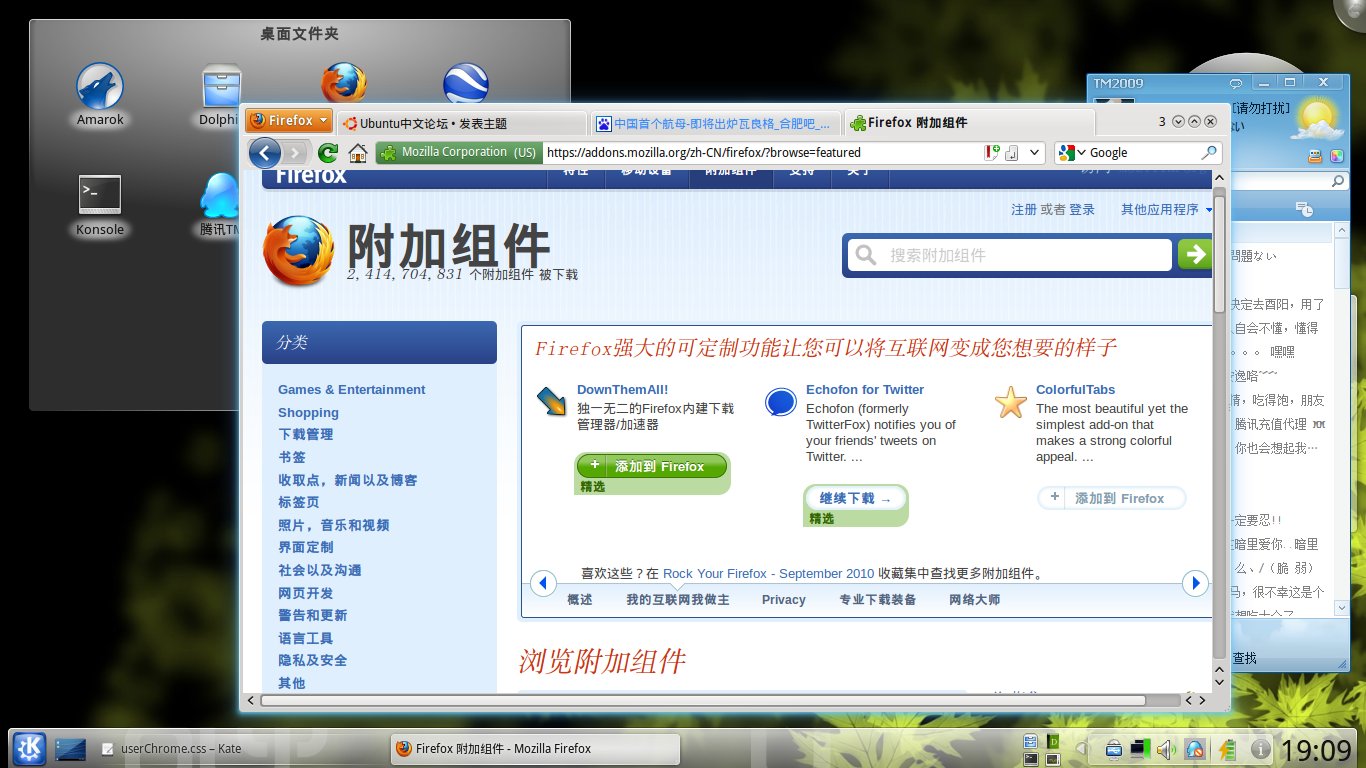Click the ColorfulTabs star icon
The height and width of the screenshot is (768, 1366).
[x=1010, y=402]
